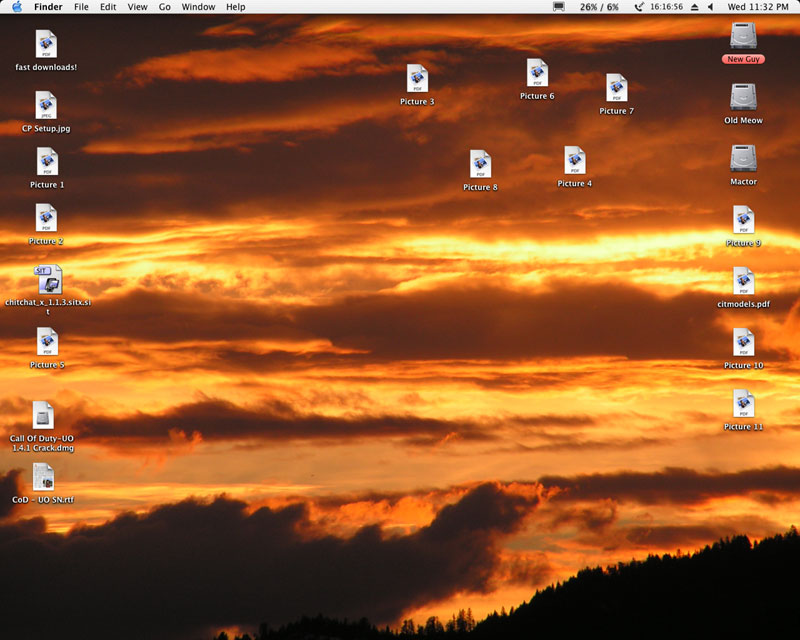Click the 26% / 6% usage readout
This screenshot has height=640, width=800.
tap(599, 7)
